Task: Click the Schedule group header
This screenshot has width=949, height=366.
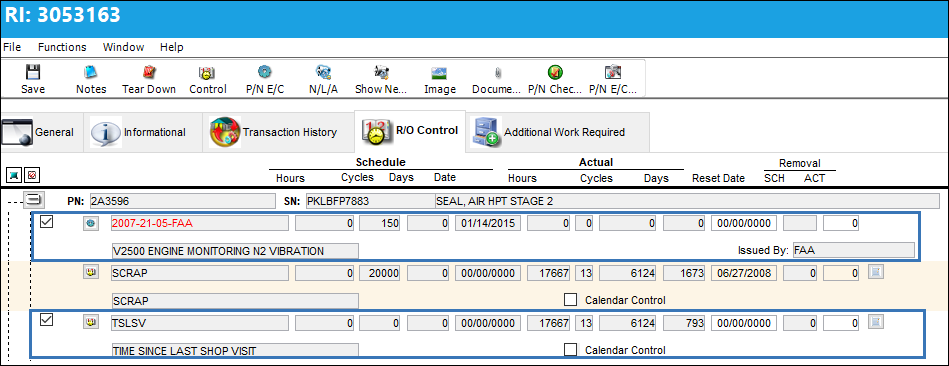Action: click(x=381, y=162)
